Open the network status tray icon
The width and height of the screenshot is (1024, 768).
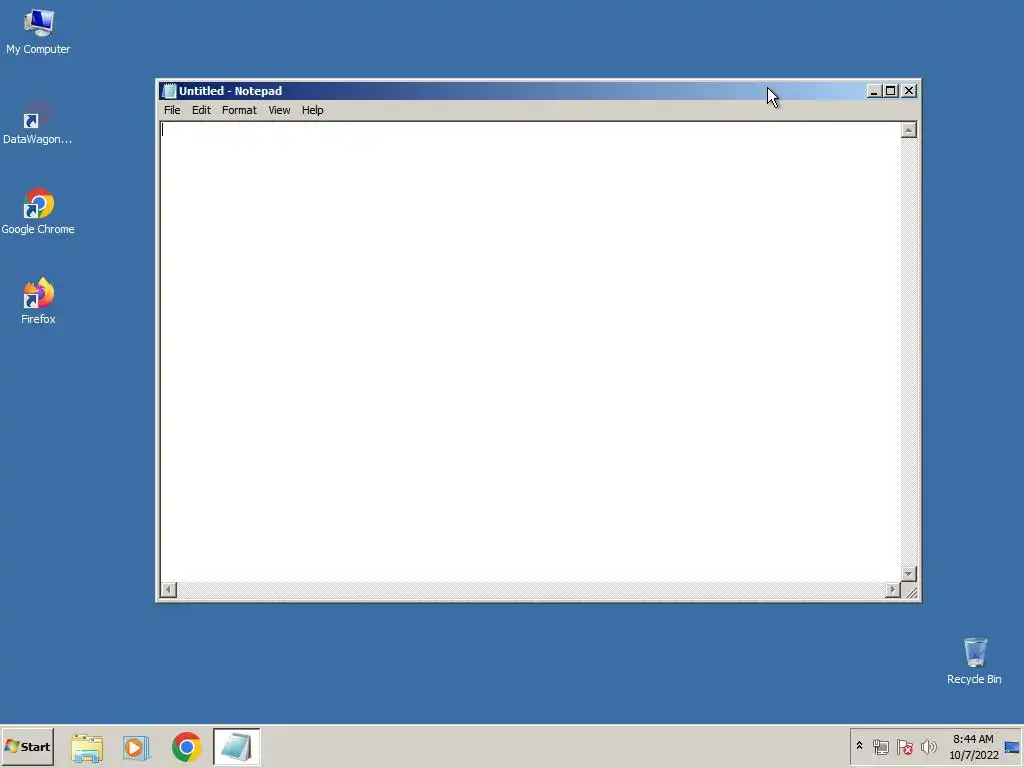(881, 747)
